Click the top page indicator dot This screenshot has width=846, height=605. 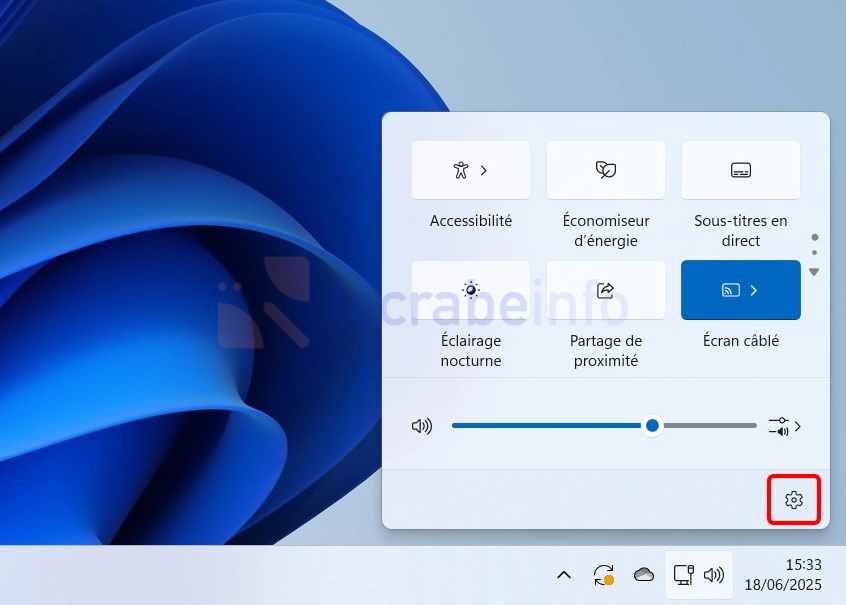pos(815,238)
